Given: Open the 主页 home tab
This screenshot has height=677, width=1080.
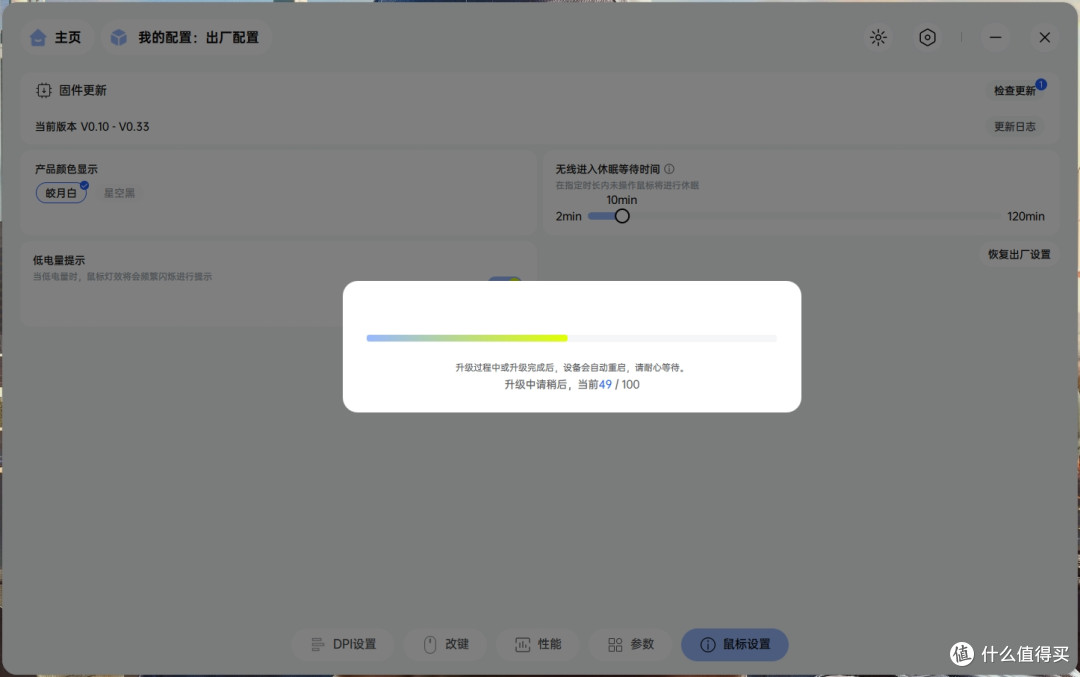Looking at the screenshot, I should click(x=56, y=37).
